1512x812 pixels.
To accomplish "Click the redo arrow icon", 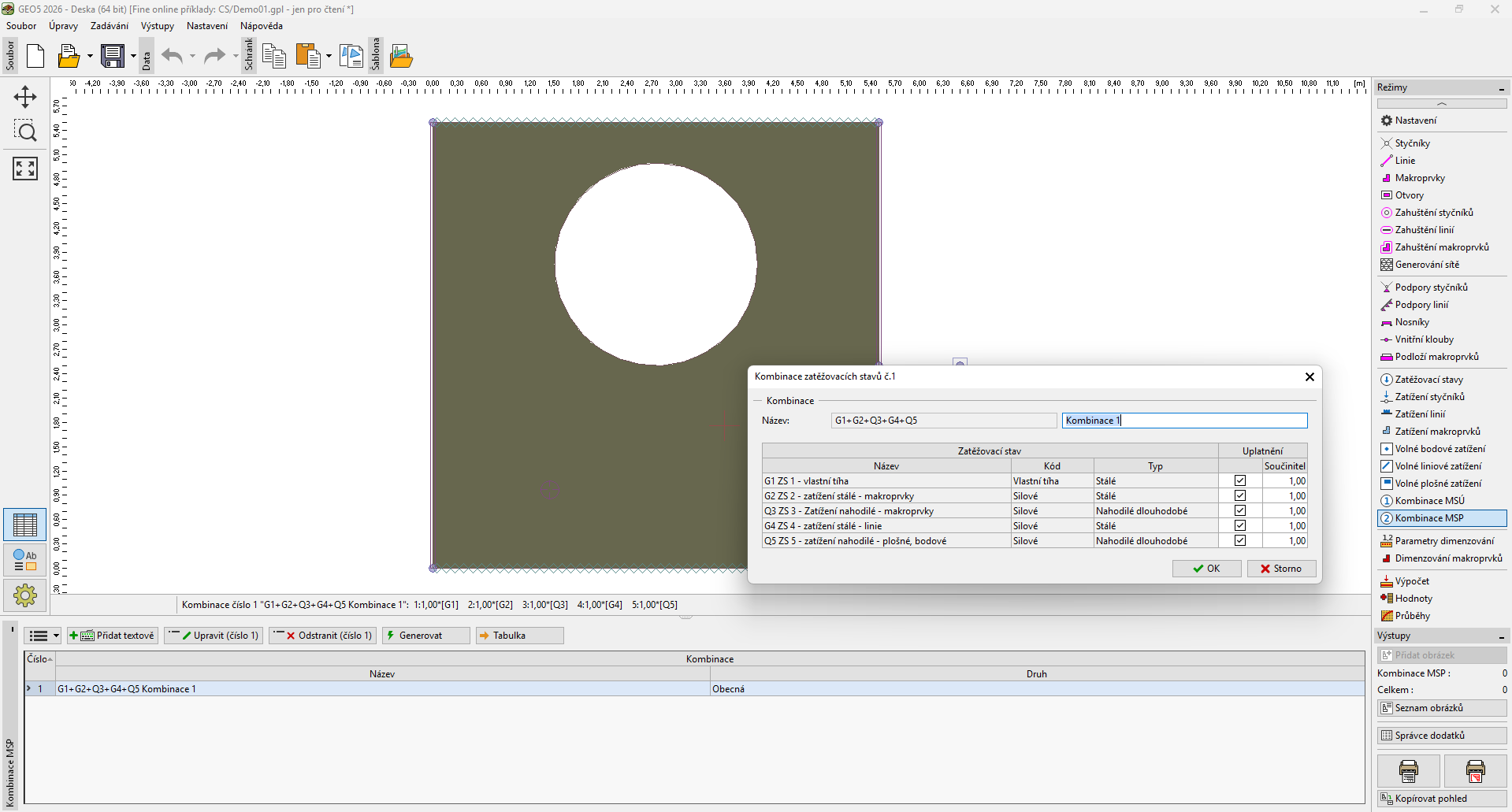I will [x=214, y=56].
